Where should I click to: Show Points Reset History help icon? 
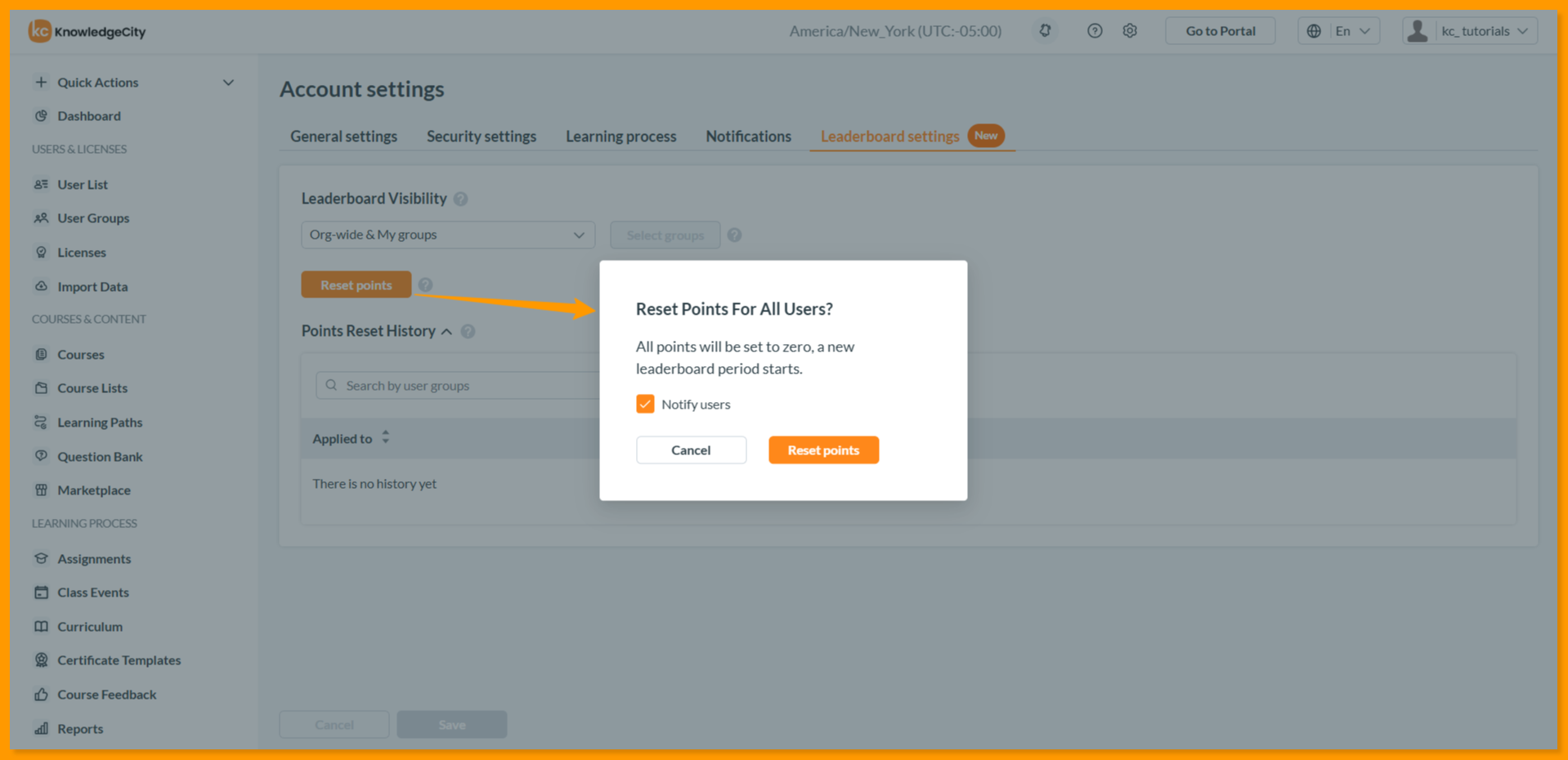coord(468,331)
